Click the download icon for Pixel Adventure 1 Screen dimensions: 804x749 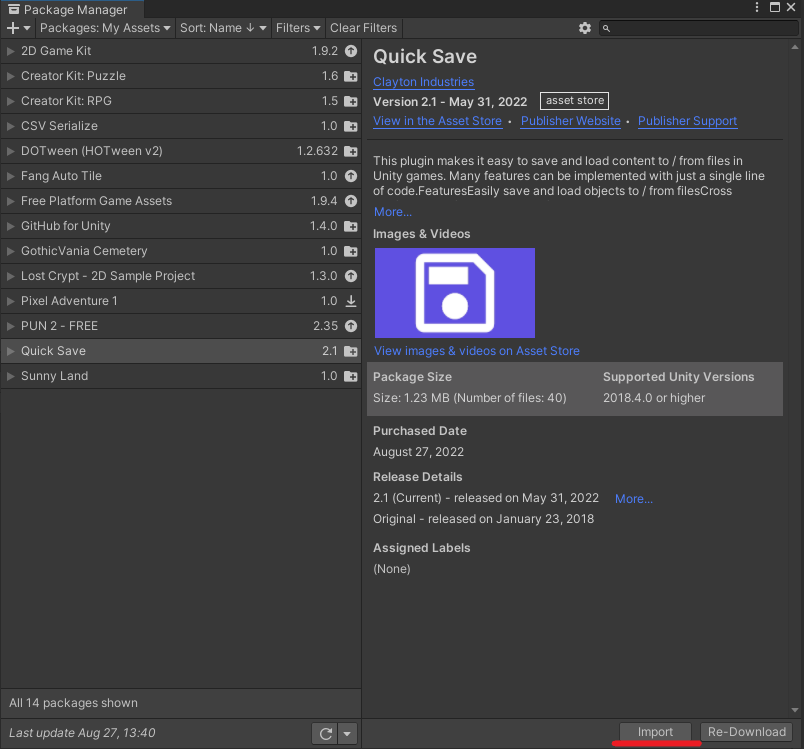(x=351, y=301)
